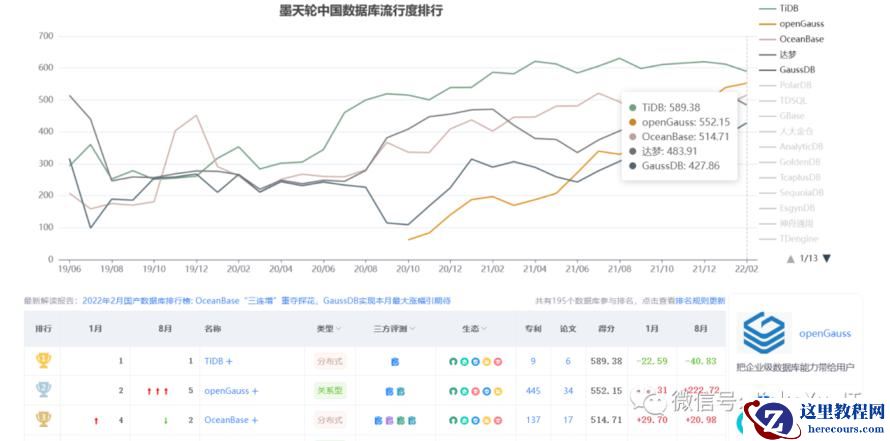Enable the PolarDB legend series

pos(786,85)
